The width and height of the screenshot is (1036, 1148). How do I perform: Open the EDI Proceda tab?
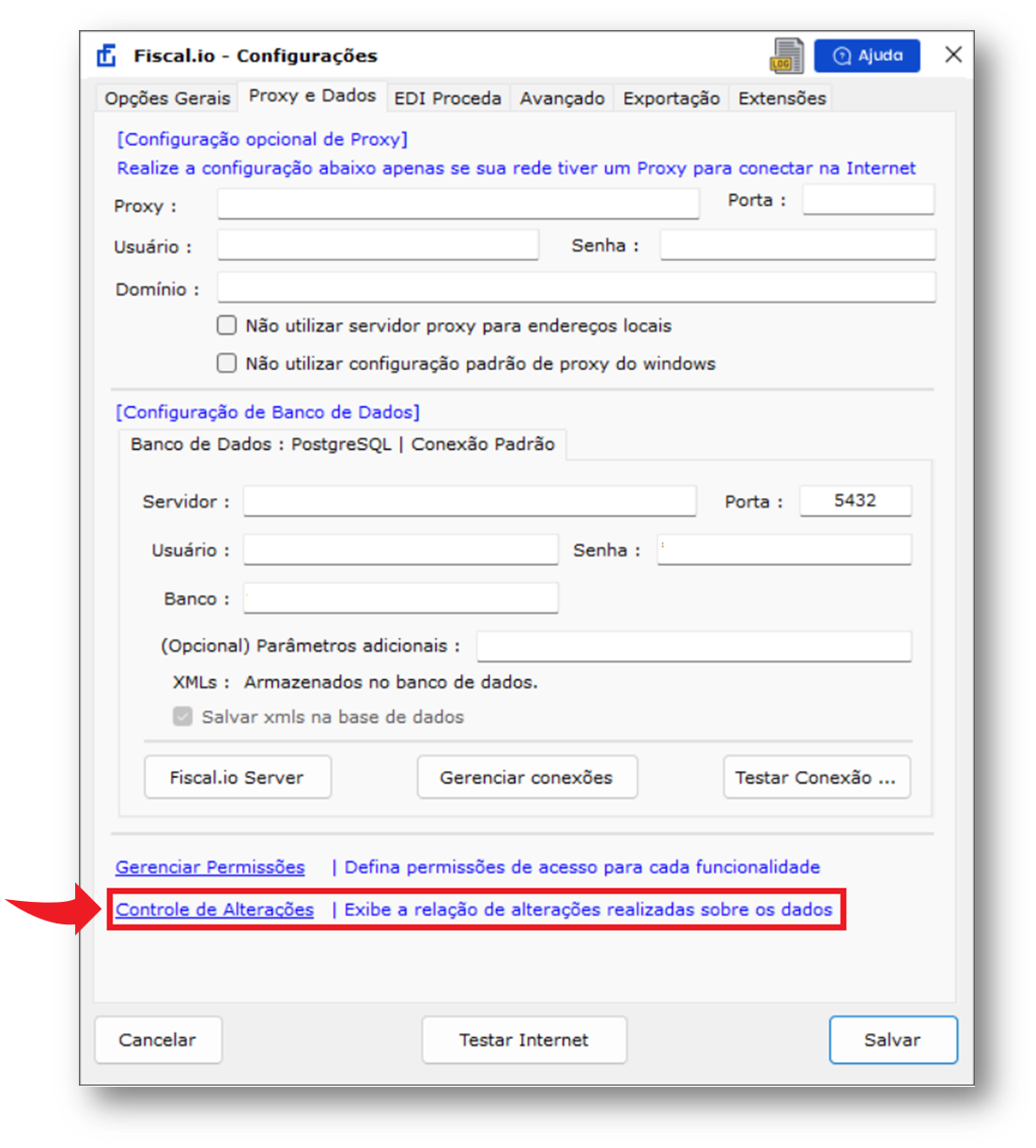pos(448,98)
